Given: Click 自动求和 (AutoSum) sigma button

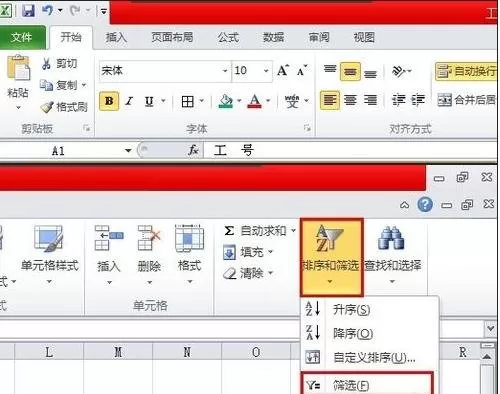Looking at the screenshot, I should tap(255, 231).
